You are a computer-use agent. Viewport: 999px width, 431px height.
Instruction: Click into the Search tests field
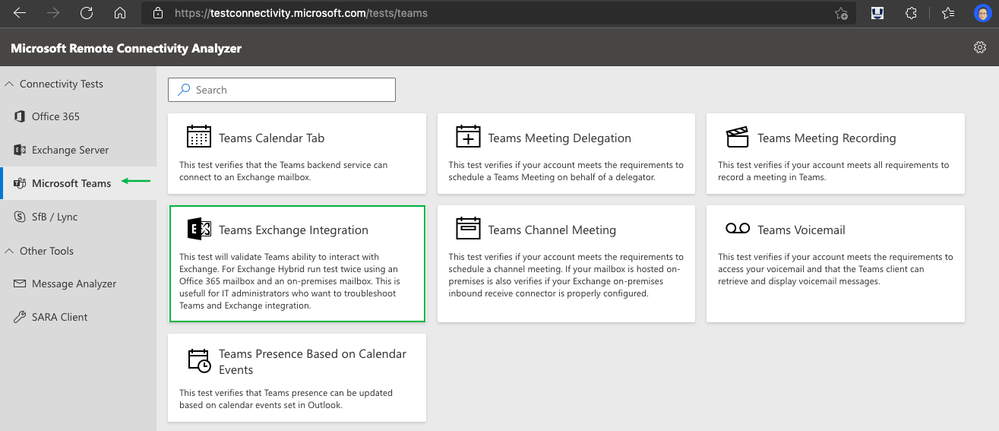tap(282, 90)
